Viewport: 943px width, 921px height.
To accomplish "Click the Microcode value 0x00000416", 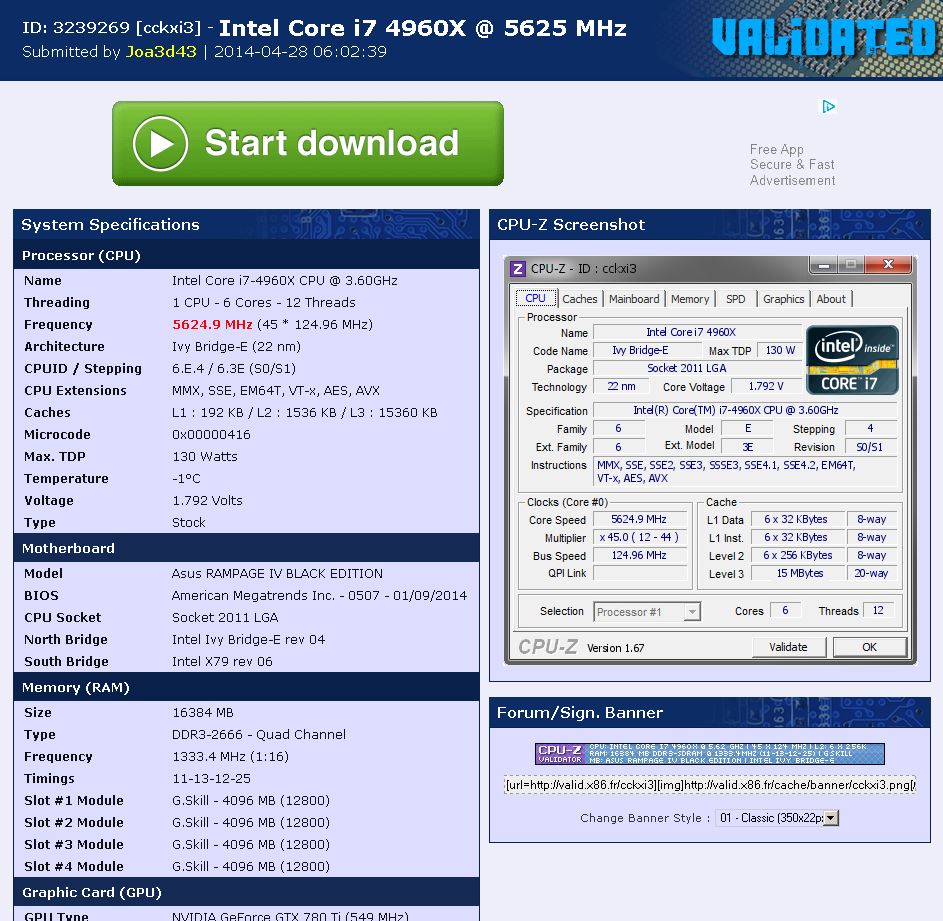I will pos(211,435).
